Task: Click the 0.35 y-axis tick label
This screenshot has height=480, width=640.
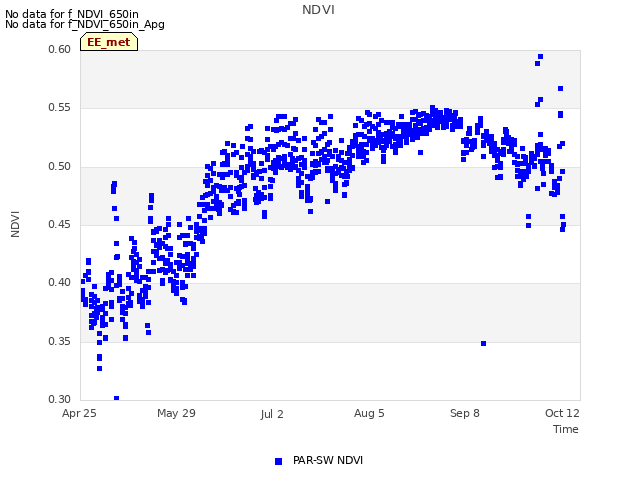Action: (60, 341)
